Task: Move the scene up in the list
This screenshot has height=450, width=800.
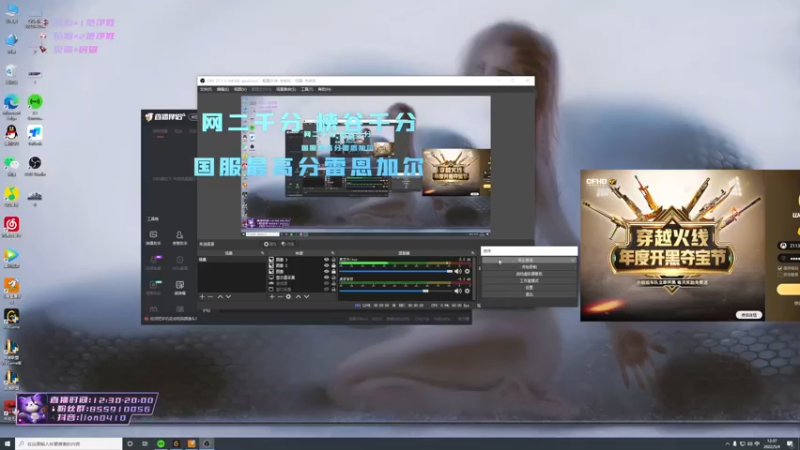Action: click(220, 296)
